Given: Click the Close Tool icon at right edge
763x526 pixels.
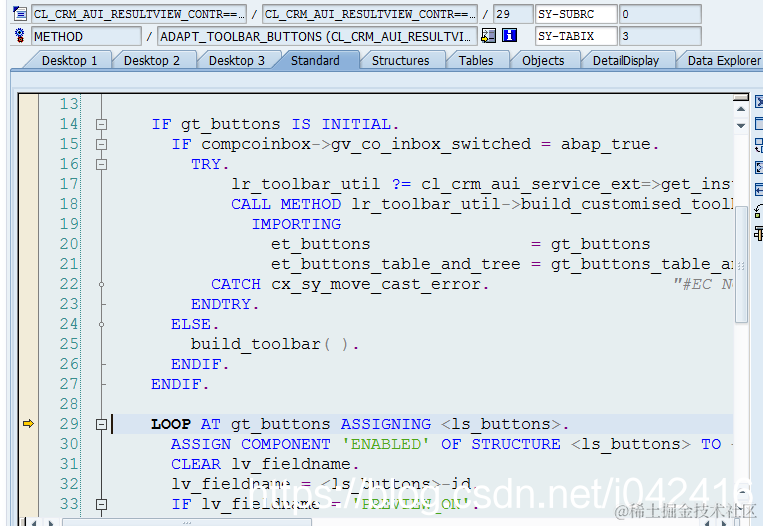Looking at the screenshot, I should click(x=759, y=102).
